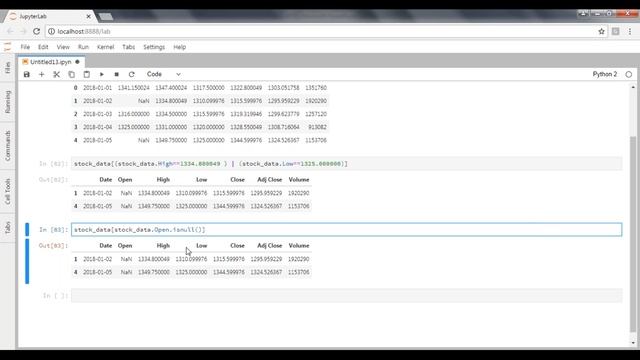Open the Help menu
Viewport: 640px width, 360px height.
coord(180,47)
